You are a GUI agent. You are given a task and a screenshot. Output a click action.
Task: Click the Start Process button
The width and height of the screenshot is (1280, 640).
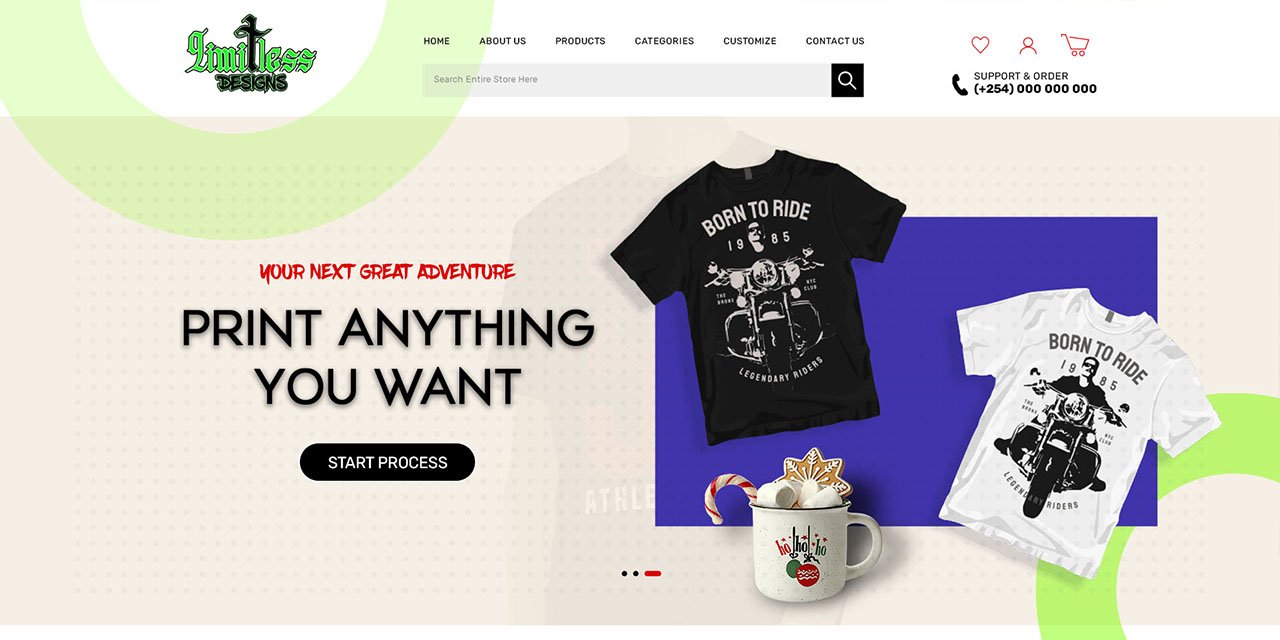point(387,462)
